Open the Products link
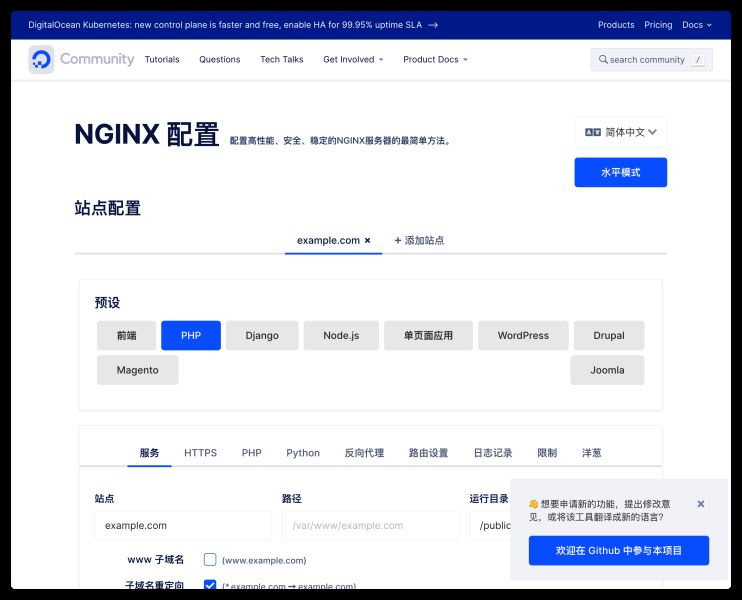The width and height of the screenshot is (742, 600). coord(616,25)
